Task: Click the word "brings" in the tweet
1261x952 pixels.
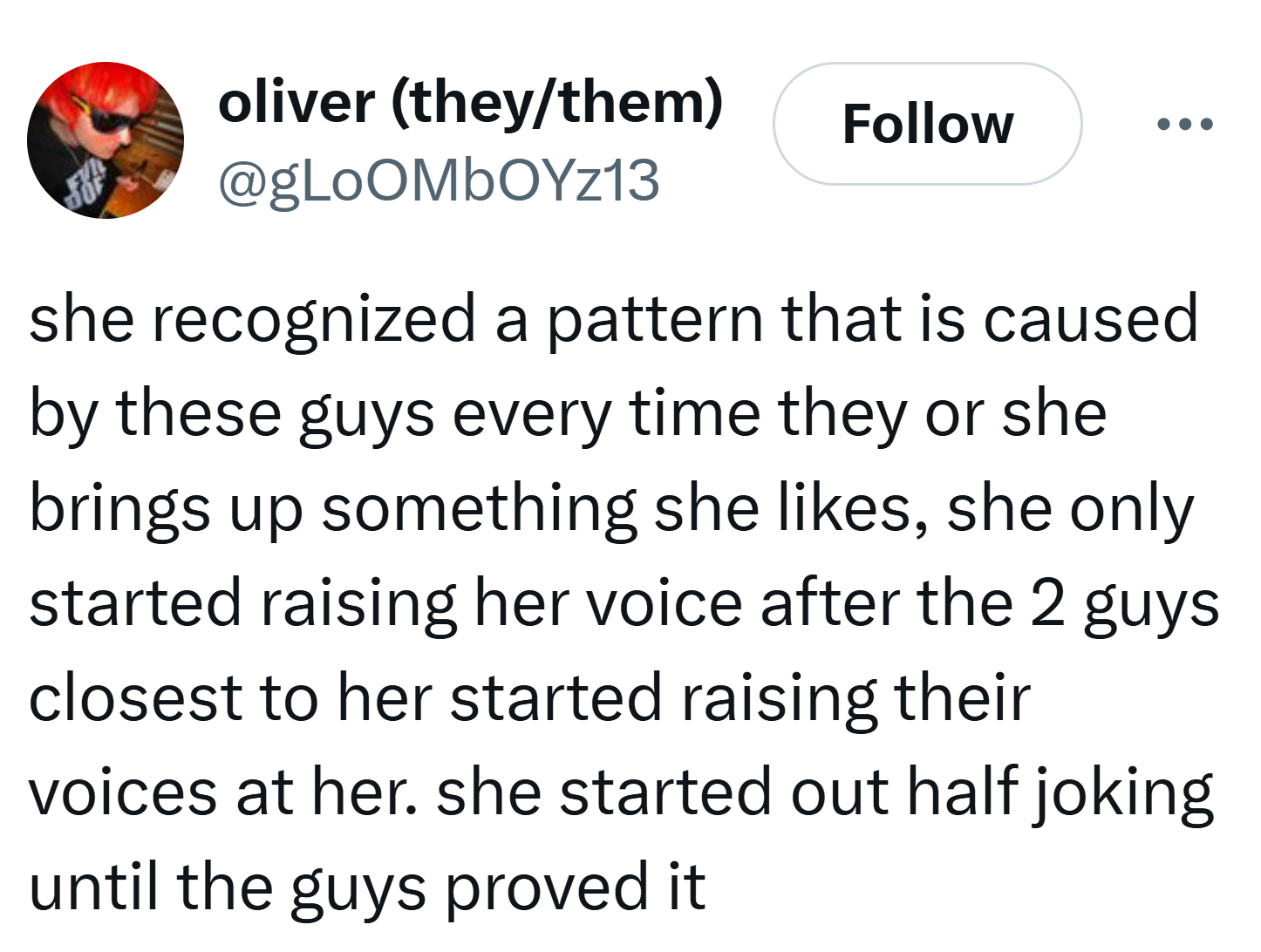Action: 119,509
